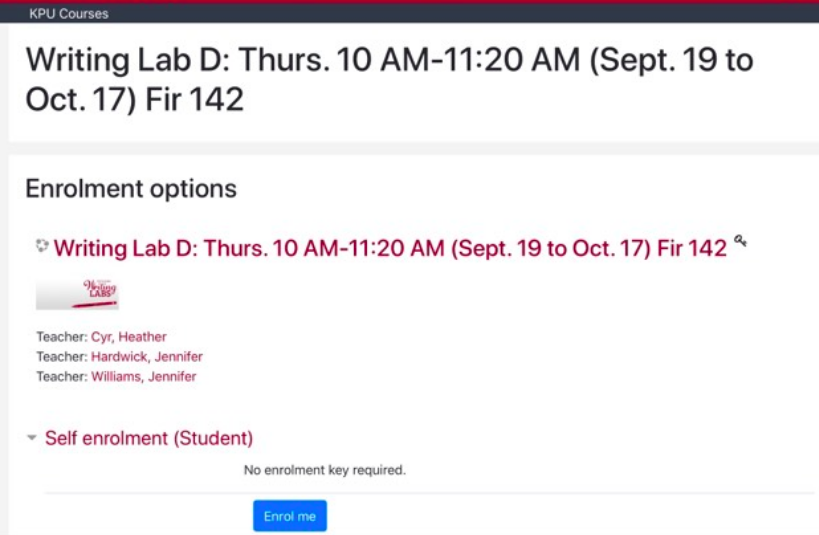The height and width of the screenshot is (535, 819).
Task: Click the No enrolment key required text
Action: click(325, 469)
